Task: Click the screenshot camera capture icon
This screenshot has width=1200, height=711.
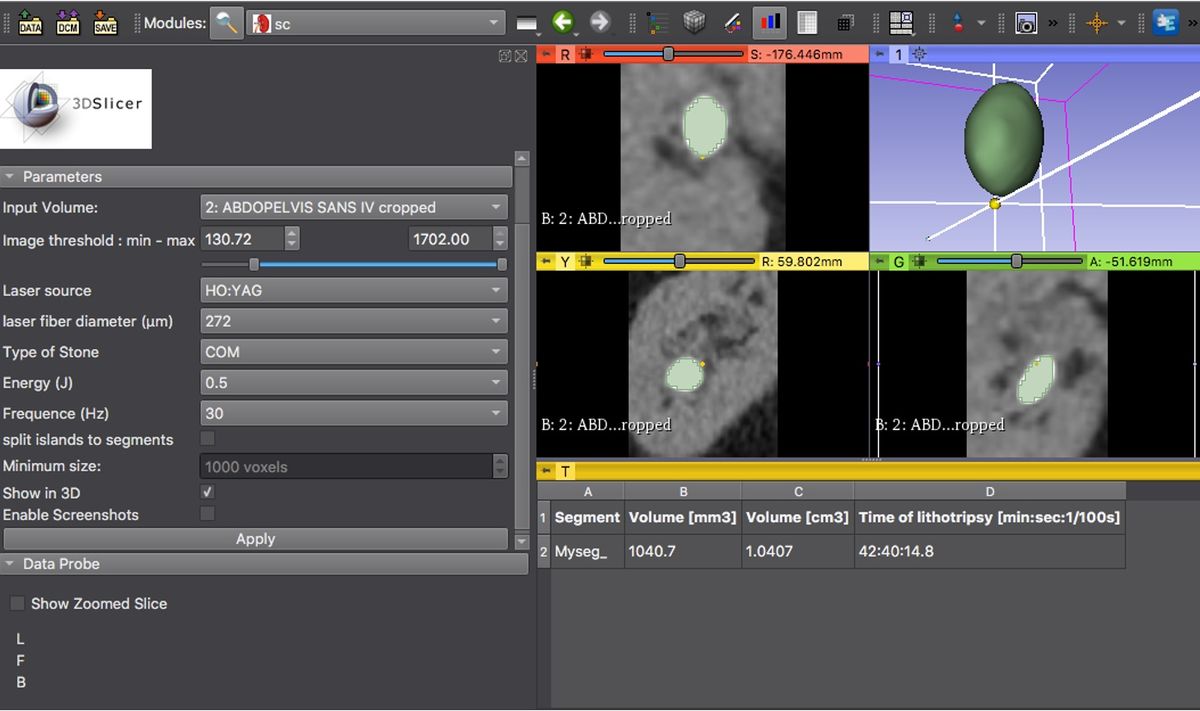Action: coord(1026,21)
